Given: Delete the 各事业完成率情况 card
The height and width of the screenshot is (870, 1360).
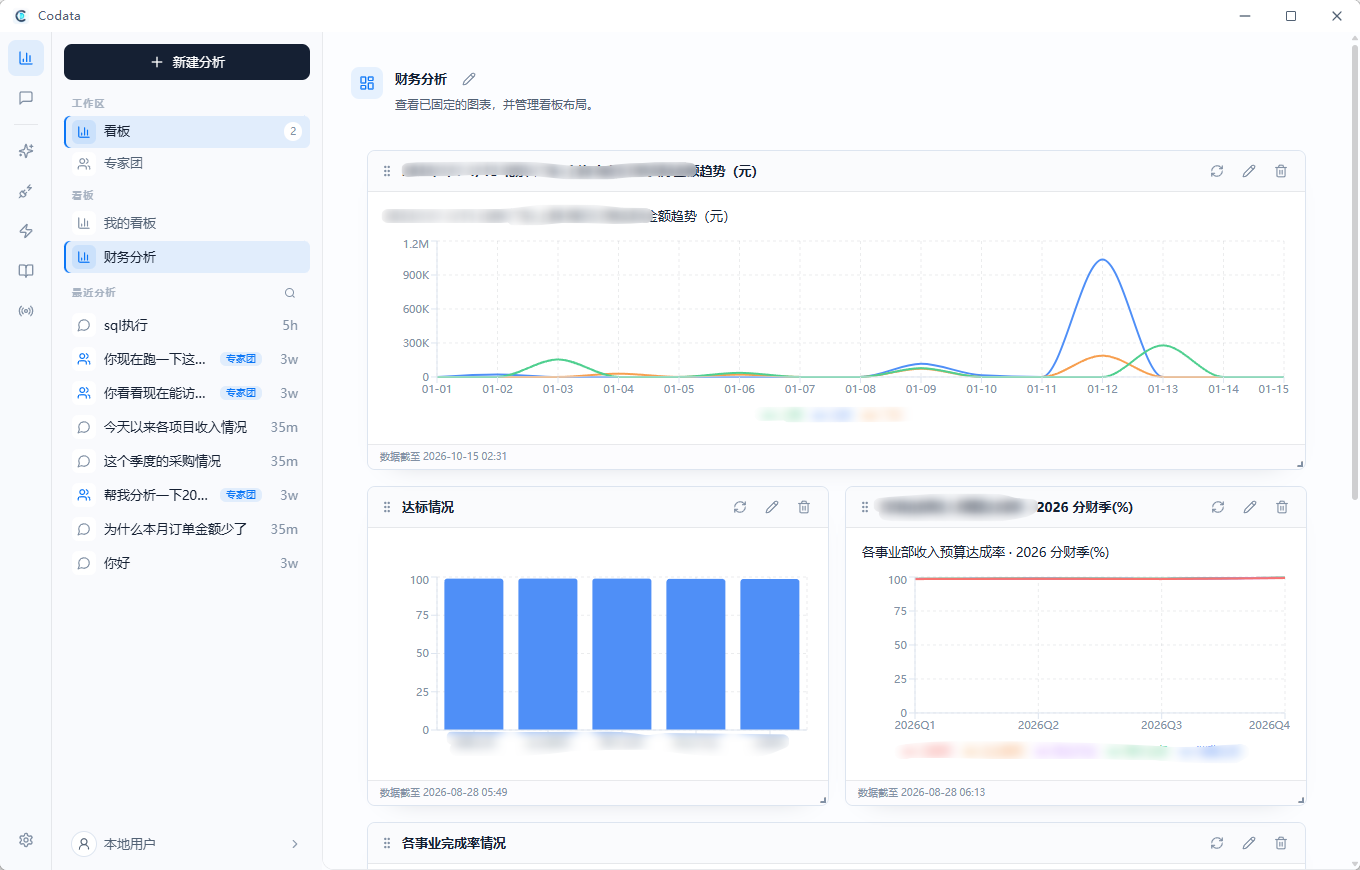Looking at the screenshot, I should point(1281,843).
